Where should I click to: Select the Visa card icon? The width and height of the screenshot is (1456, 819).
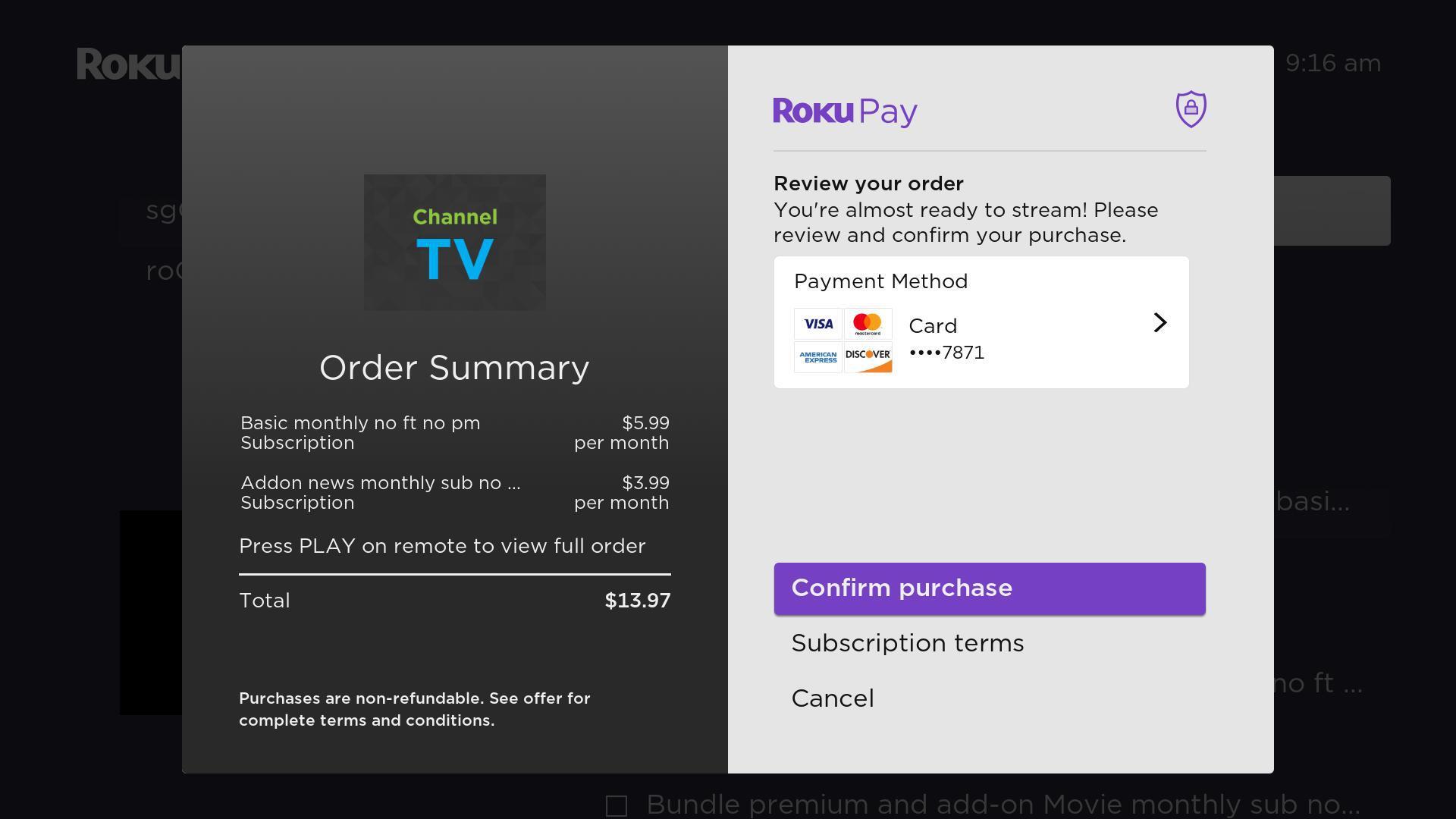(x=817, y=323)
